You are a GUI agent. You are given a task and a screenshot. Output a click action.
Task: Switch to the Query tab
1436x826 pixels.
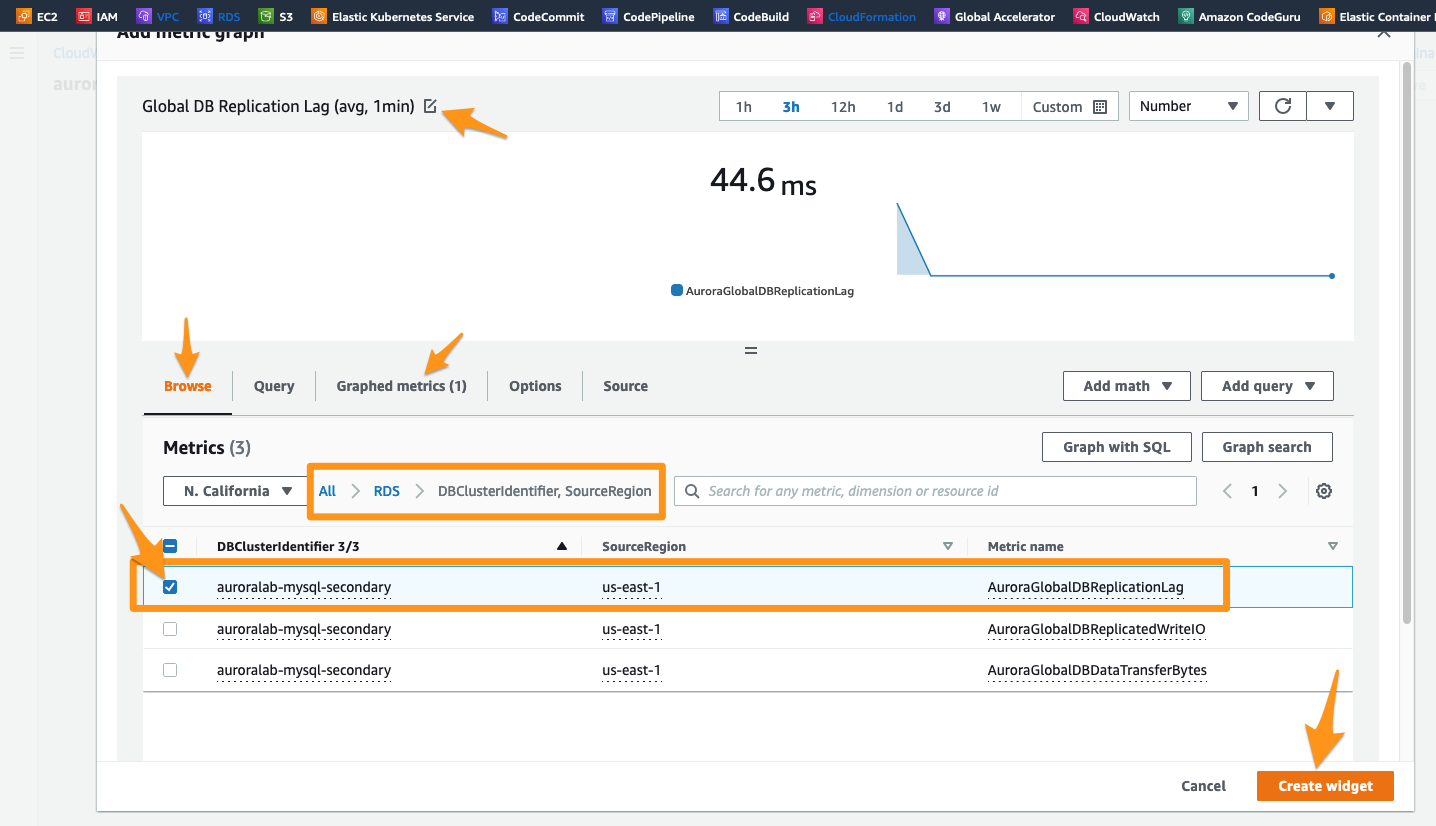274,386
